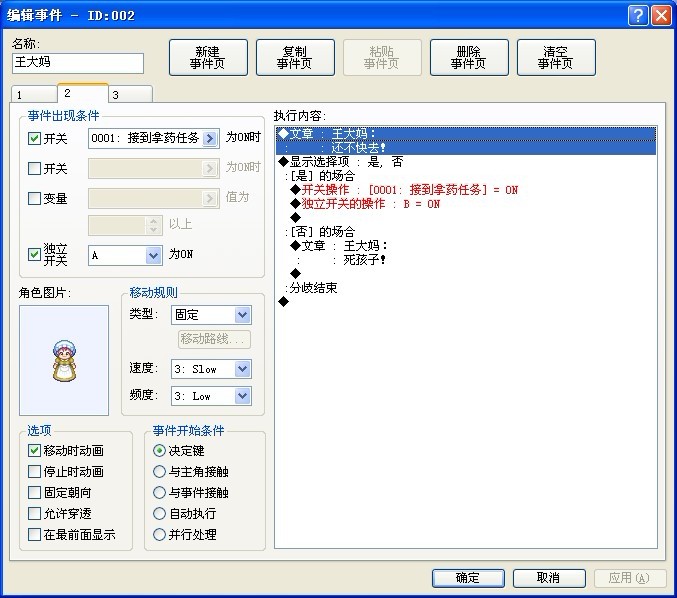This screenshot has width=677, height=598.
Task: Select 自动执行 trigger radio button
Action: (159, 513)
